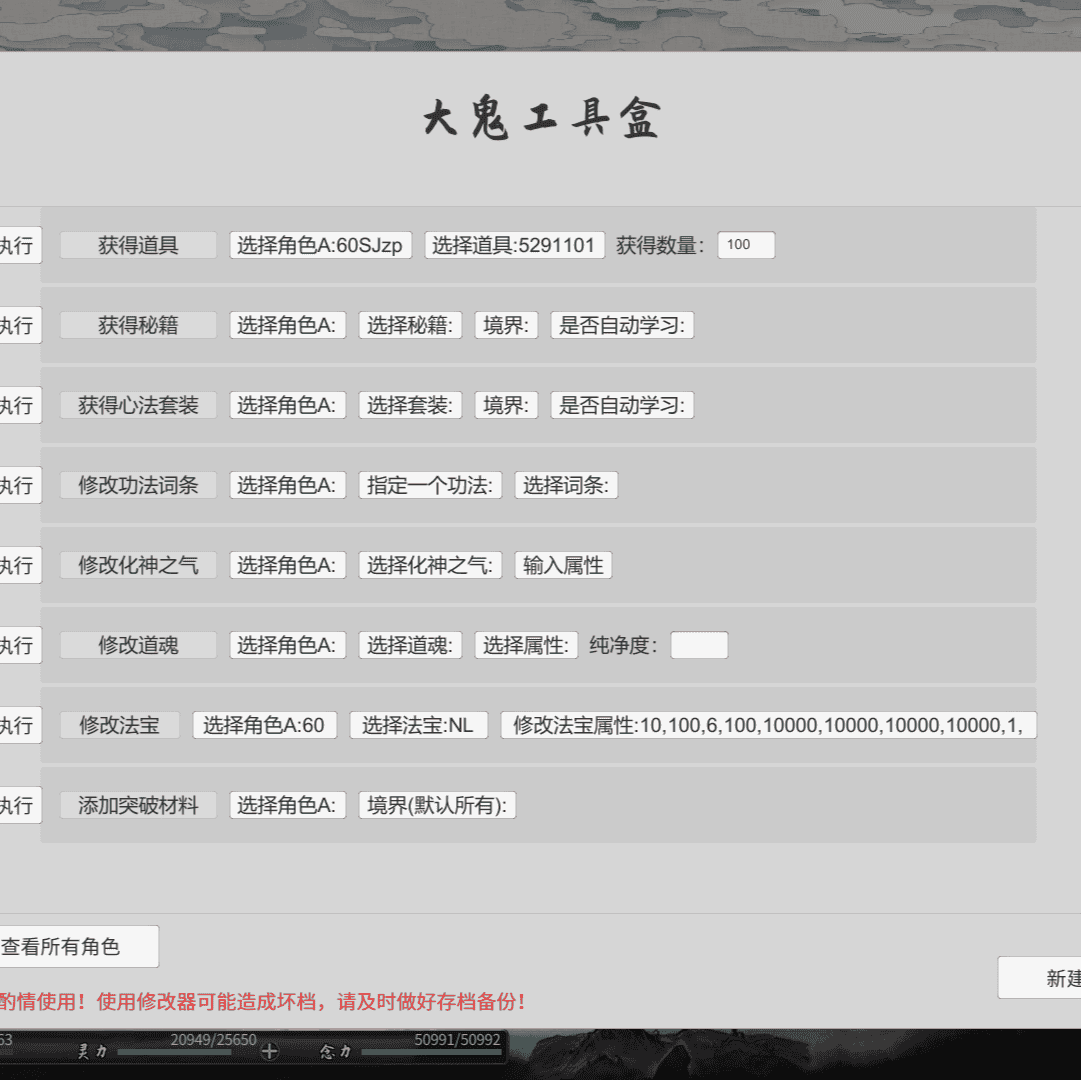Open 是否自动学习 option in 获得心法套装 row
Viewport: 1081px width, 1080px height.
tap(622, 405)
